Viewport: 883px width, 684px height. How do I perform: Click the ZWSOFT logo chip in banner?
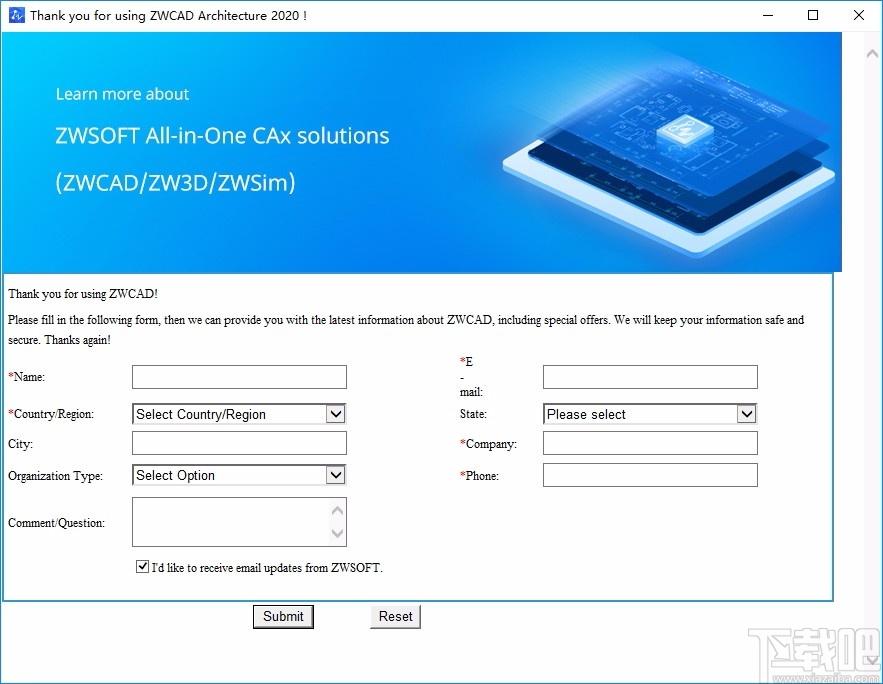(x=686, y=130)
